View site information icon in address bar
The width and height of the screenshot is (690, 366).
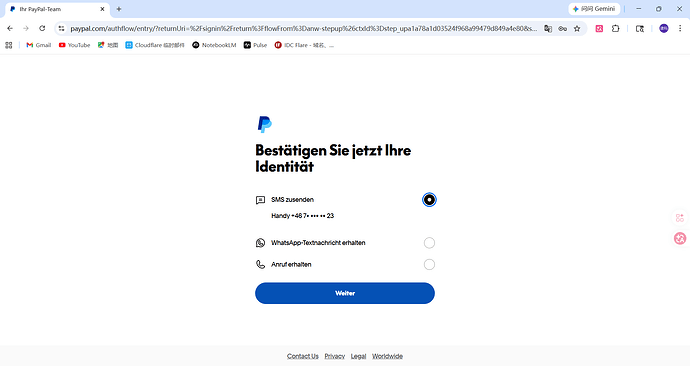click(x=62, y=29)
